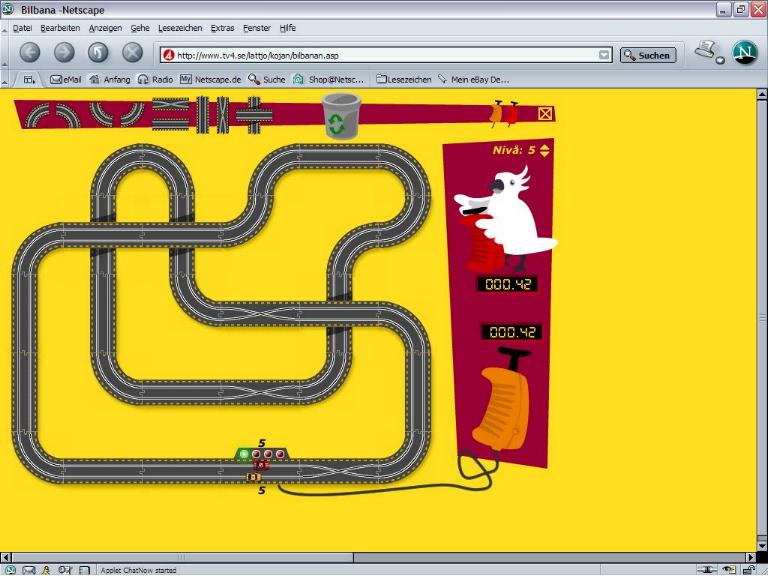Select the four-way intersection track piece
This screenshot has height=576, width=768.
[254, 114]
